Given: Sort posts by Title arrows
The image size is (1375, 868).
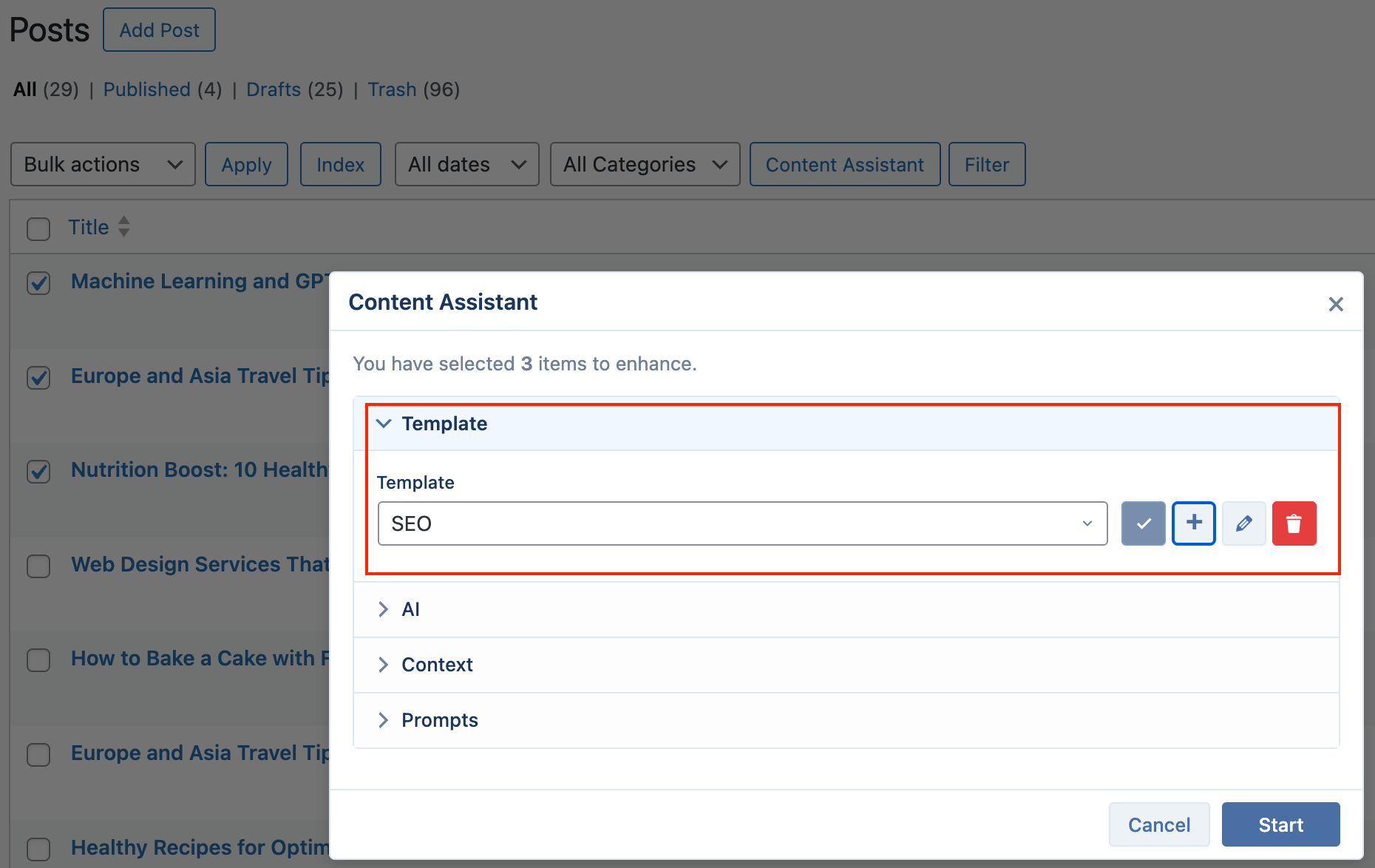Looking at the screenshot, I should click(124, 226).
